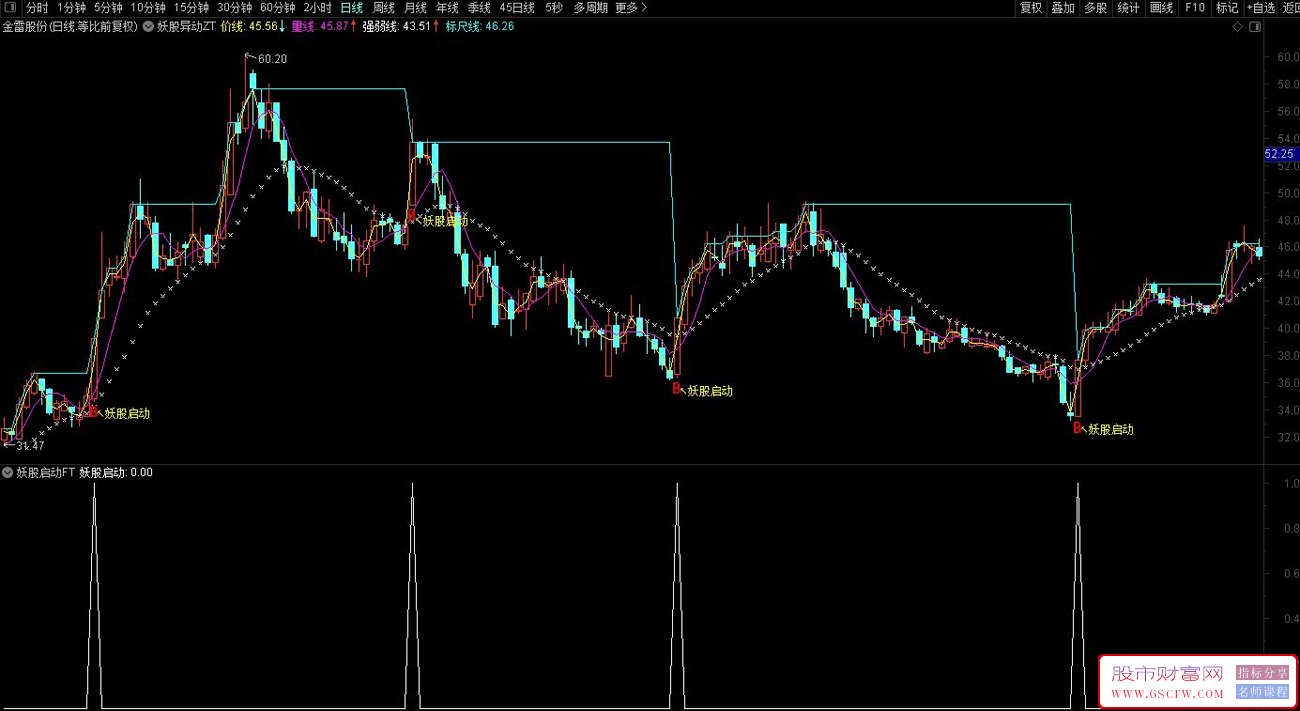Click the 名师课程 badge
The width and height of the screenshot is (1300, 711).
click(1262, 691)
